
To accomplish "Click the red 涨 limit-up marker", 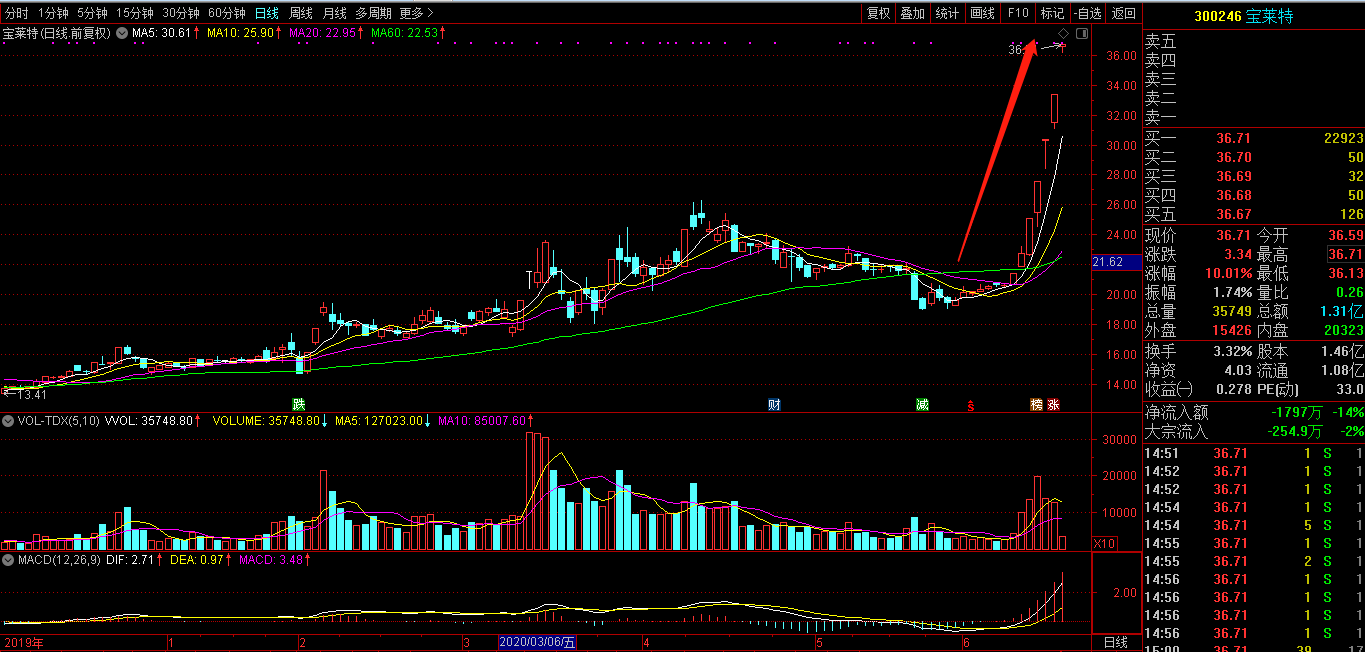I will coord(1053,405).
